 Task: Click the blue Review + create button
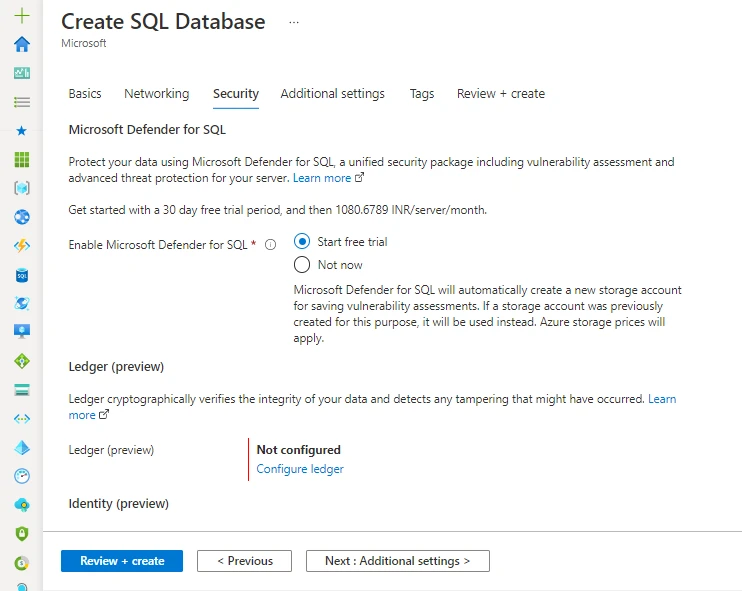(122, 561)
